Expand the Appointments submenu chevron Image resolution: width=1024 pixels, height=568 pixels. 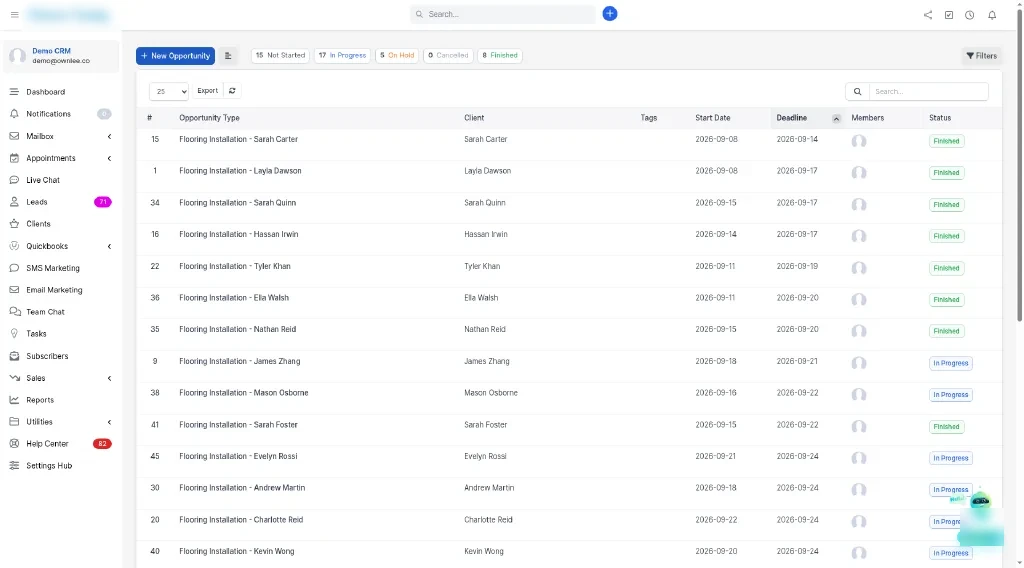(109, 158)
